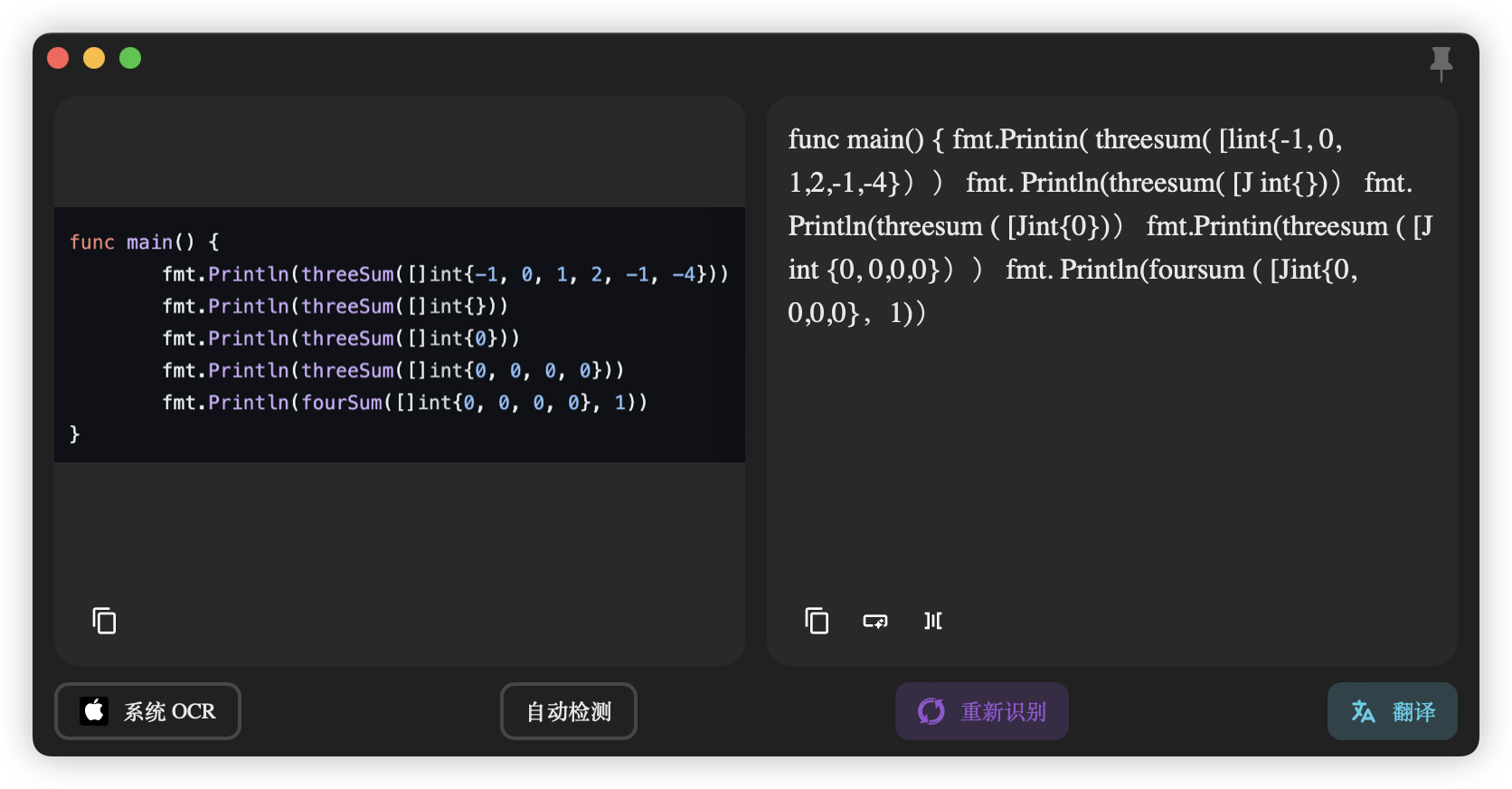Open the 系统 OCR engine selector

(147, 711)
